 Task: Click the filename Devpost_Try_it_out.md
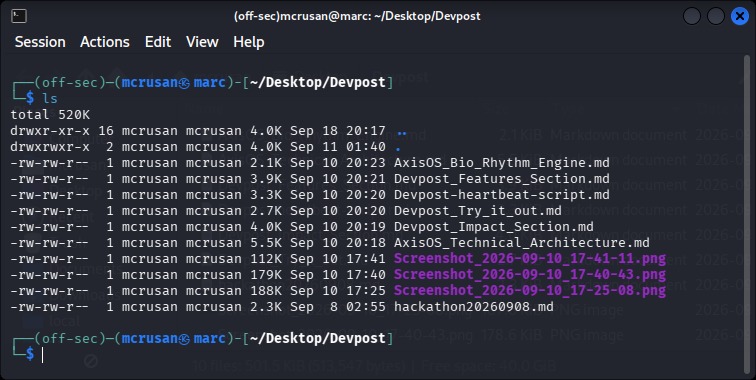point(477,211)
